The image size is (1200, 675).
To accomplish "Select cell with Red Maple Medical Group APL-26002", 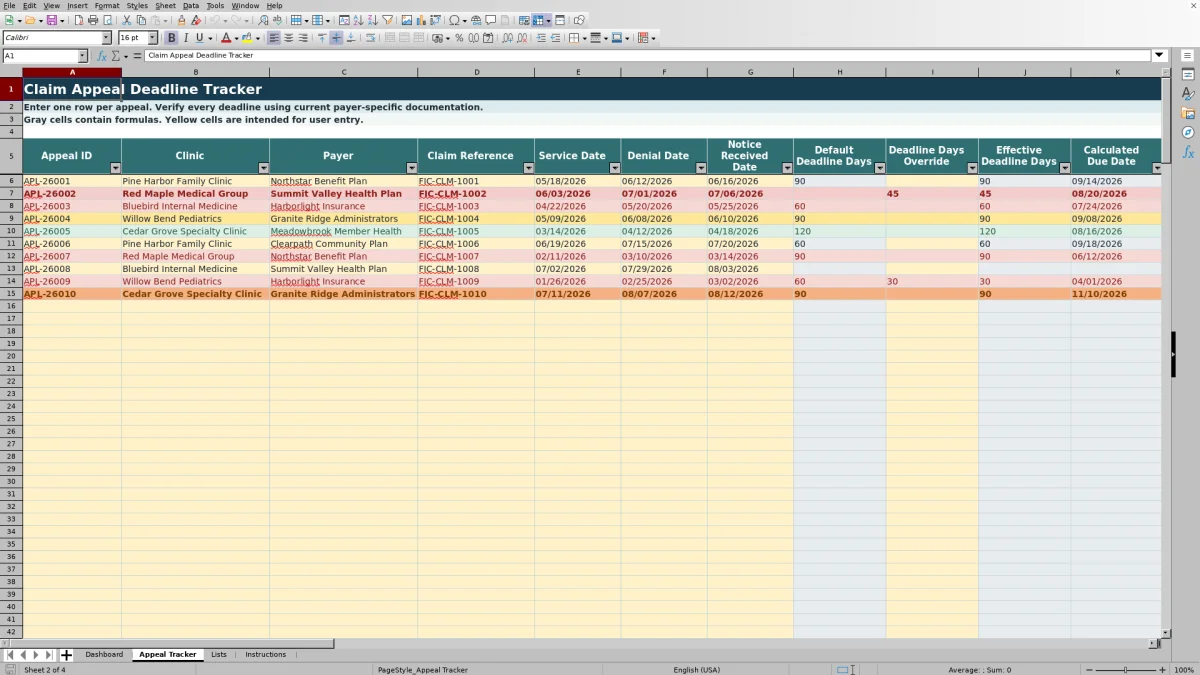I will (x=195, y=194).
